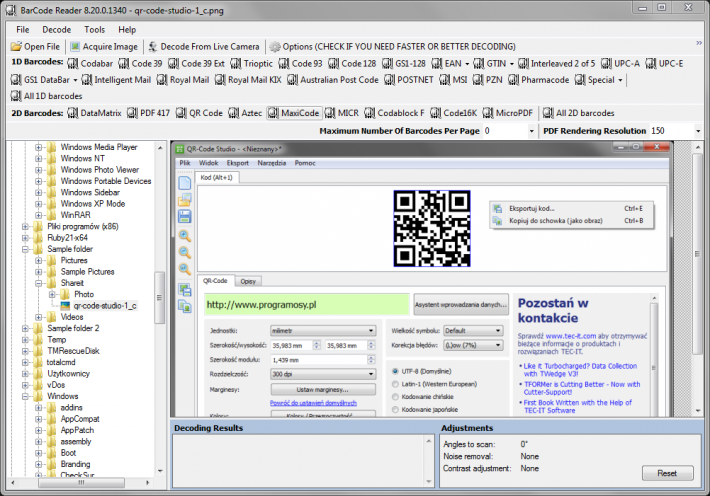Click Acquire Image in the toolbar
Viewport: 710px width, 496px height.
tap(104, 47)
